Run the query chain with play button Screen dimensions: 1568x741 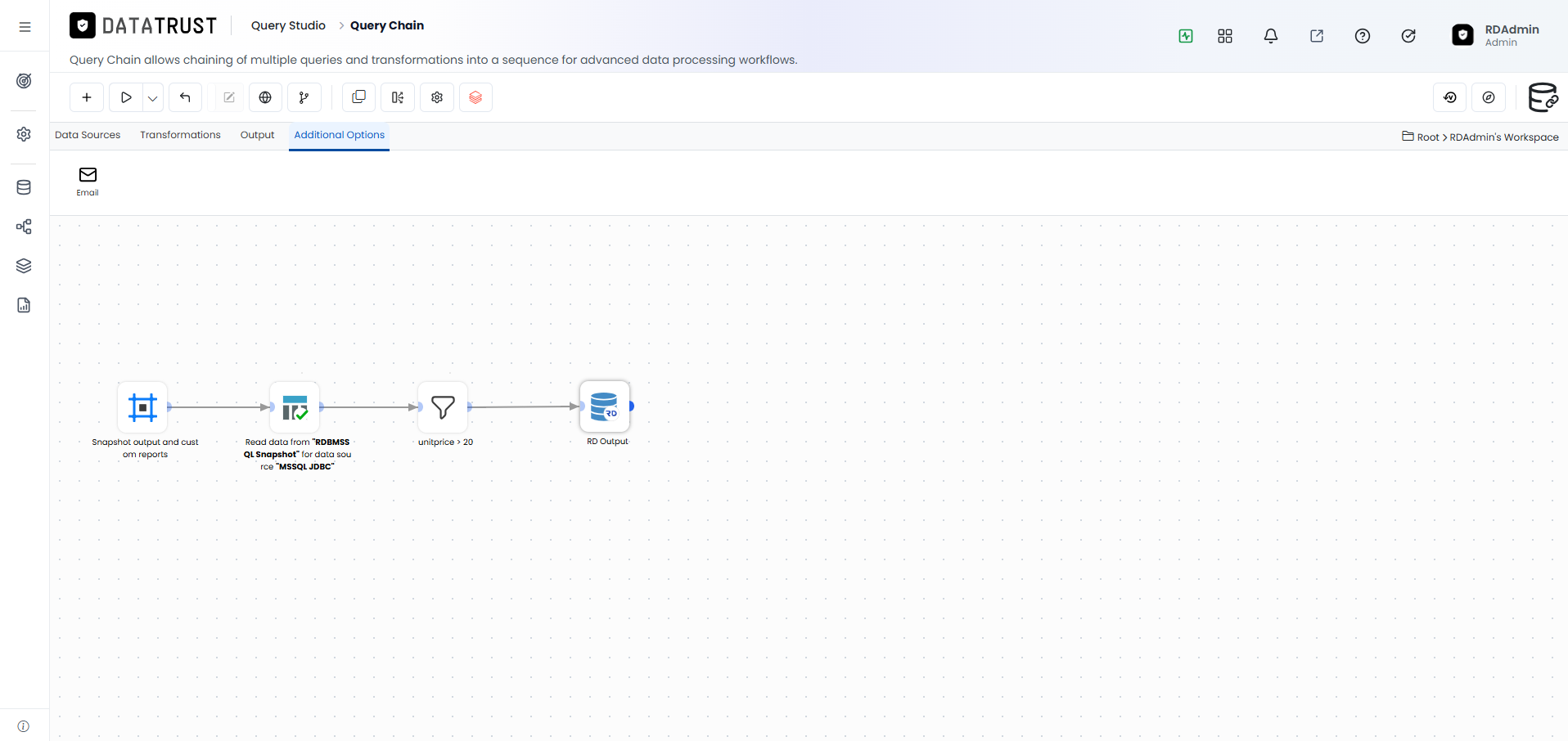(x=126, y=97)
